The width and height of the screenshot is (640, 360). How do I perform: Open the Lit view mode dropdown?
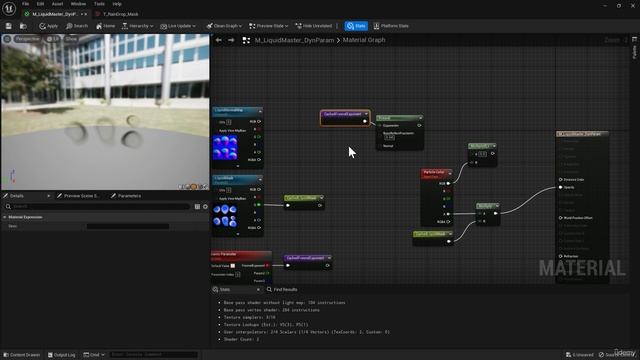pos(53,39)
